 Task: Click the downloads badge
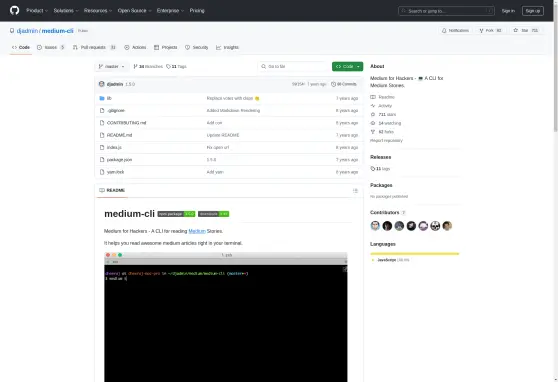click(214, 214)
